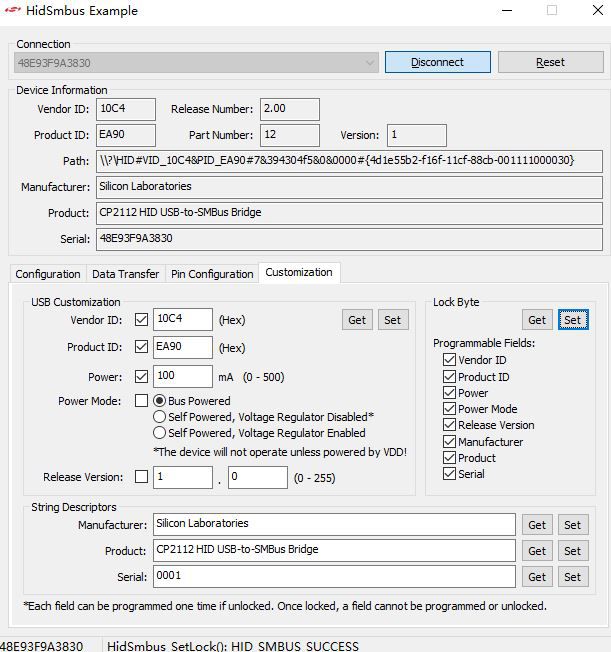Get the Product string descriptor

click(x=537, y=551)
